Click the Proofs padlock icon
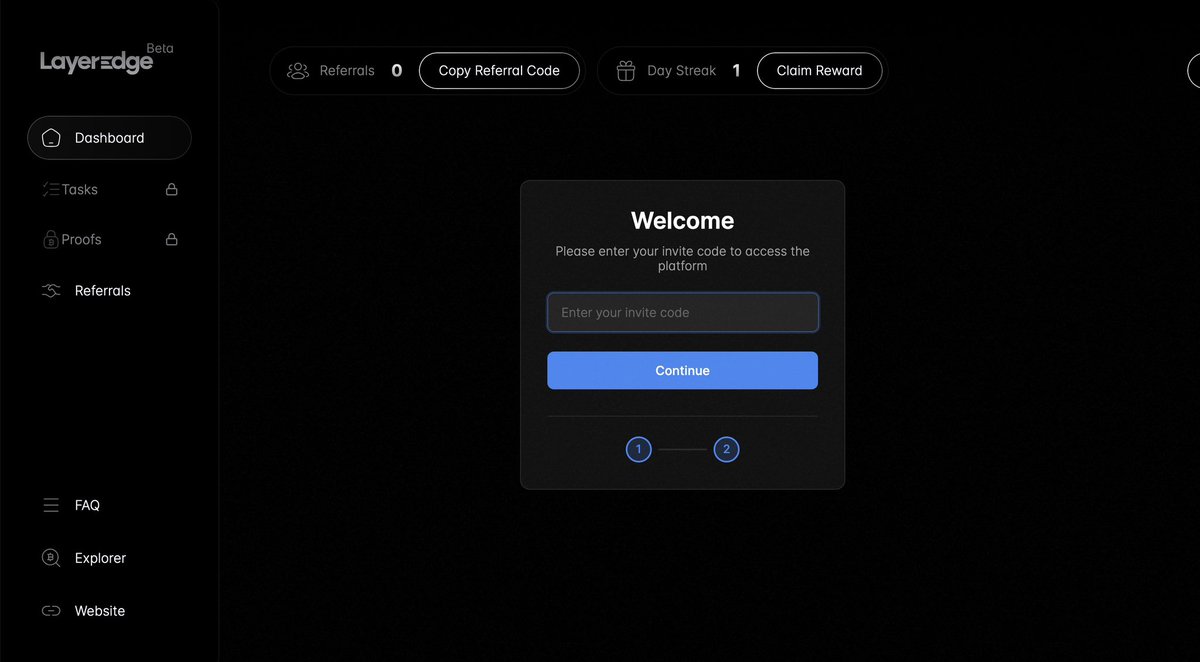Image resolution: width=1200 pixels, height=662 pixels. tap(171, 239)
